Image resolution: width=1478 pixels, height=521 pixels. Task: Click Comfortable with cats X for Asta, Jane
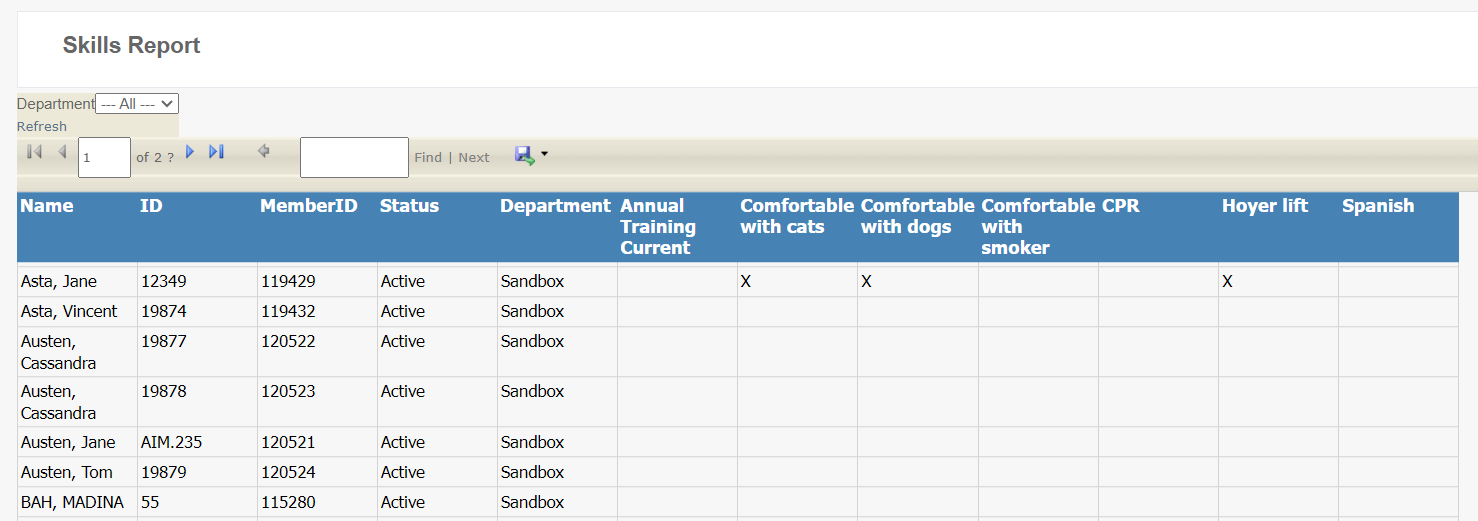pyautogui.click(x=746, y=281)
